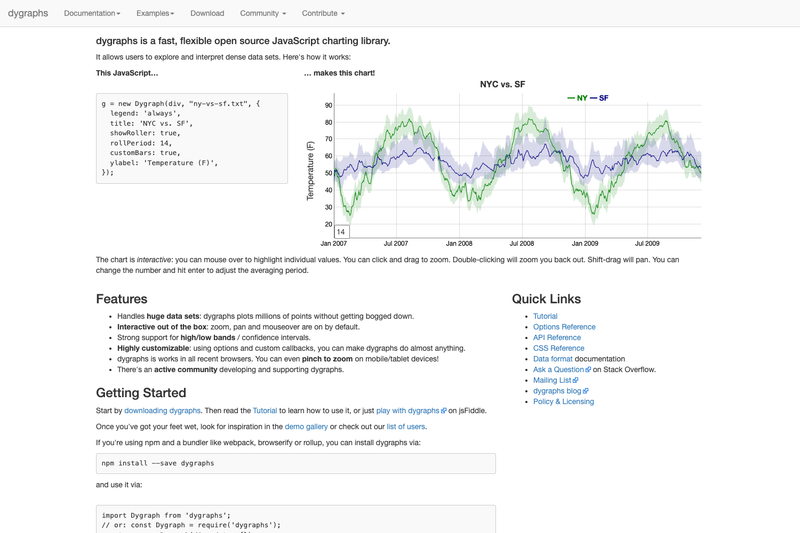Open the Tutorial link in Getting Started

[x=265, y=411]
